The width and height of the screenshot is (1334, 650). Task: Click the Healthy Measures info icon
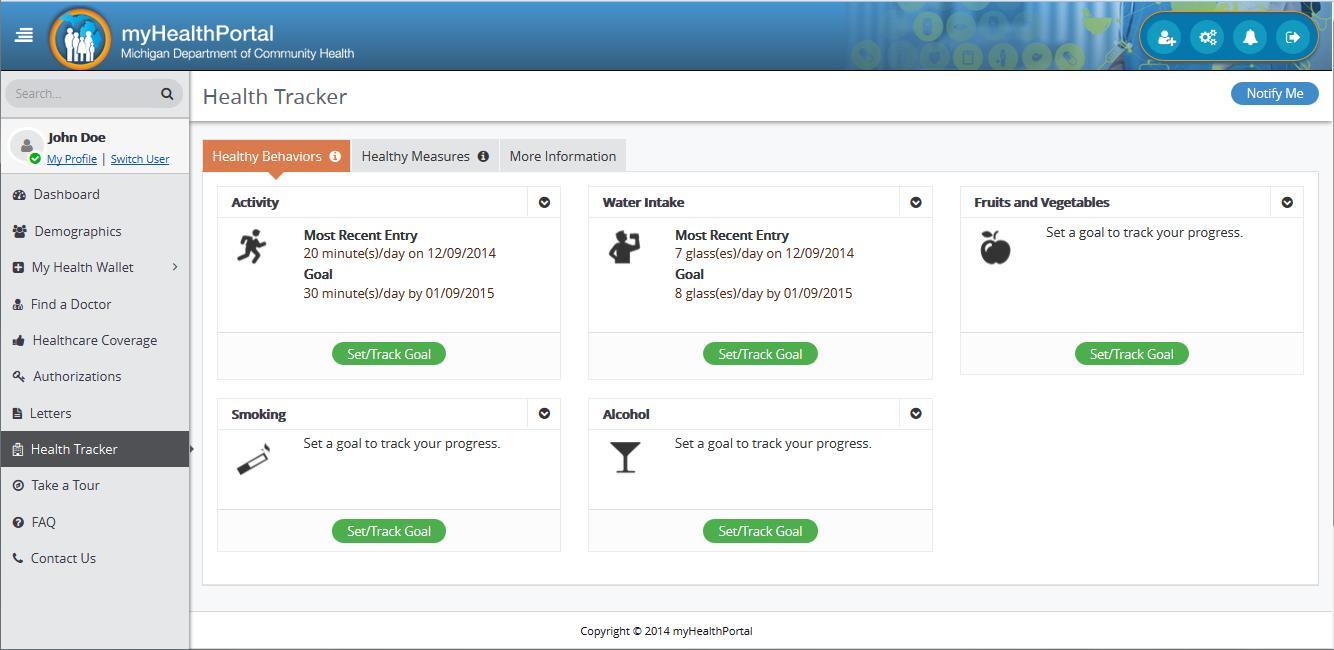tap(483, 156)
